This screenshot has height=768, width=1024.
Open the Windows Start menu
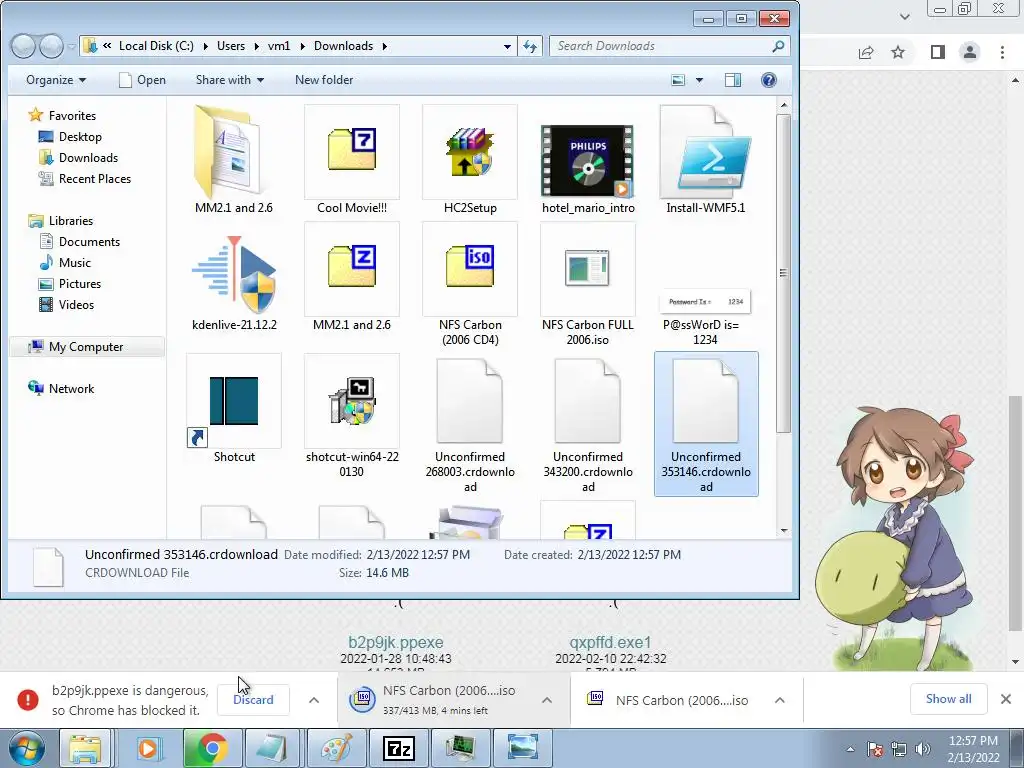26,748
